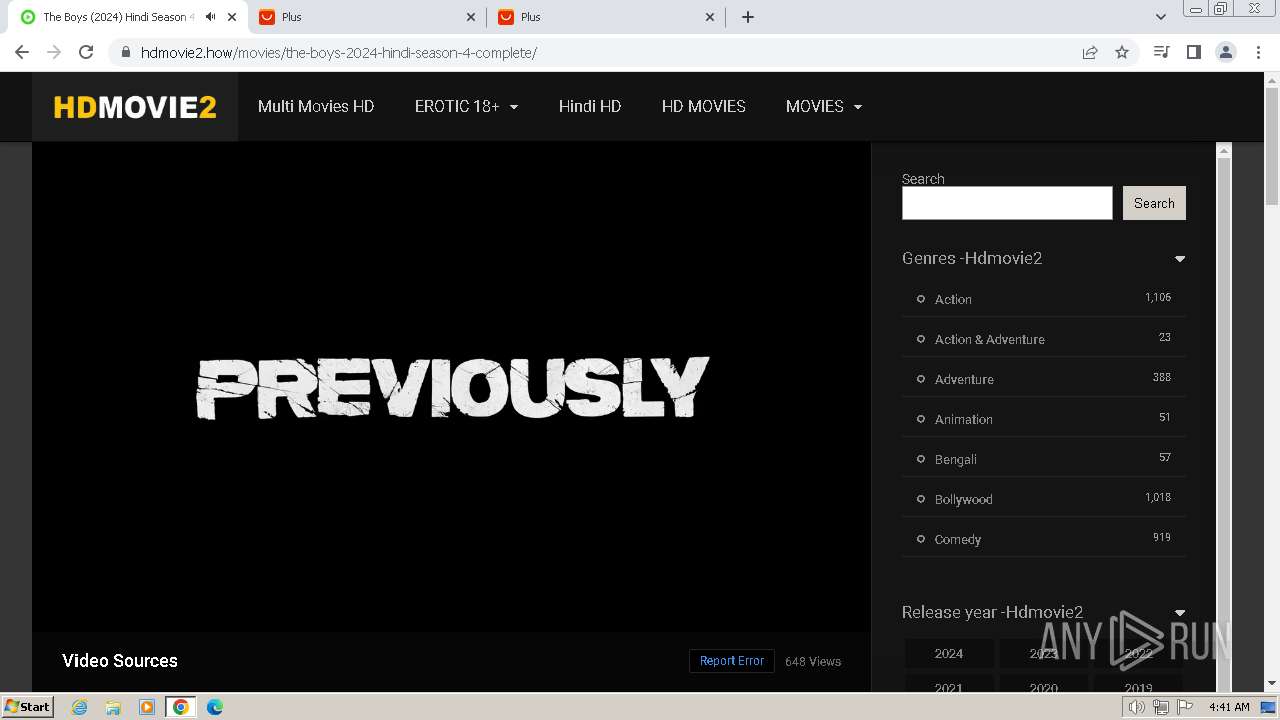Screen dimensions: 1280x720
Task: Open the media control icon in toolbar
Action: tap(1161, 52)
